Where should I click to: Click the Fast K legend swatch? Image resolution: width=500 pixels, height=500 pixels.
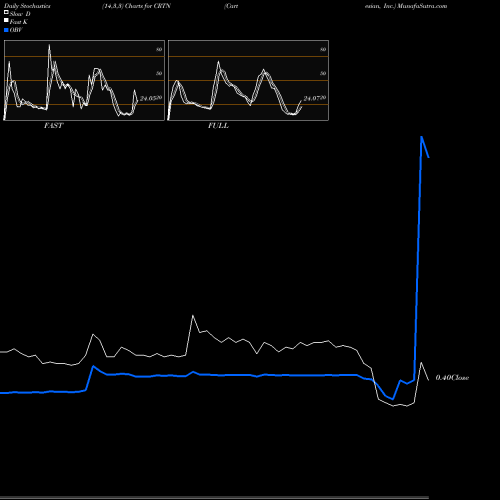click(6, 21)
